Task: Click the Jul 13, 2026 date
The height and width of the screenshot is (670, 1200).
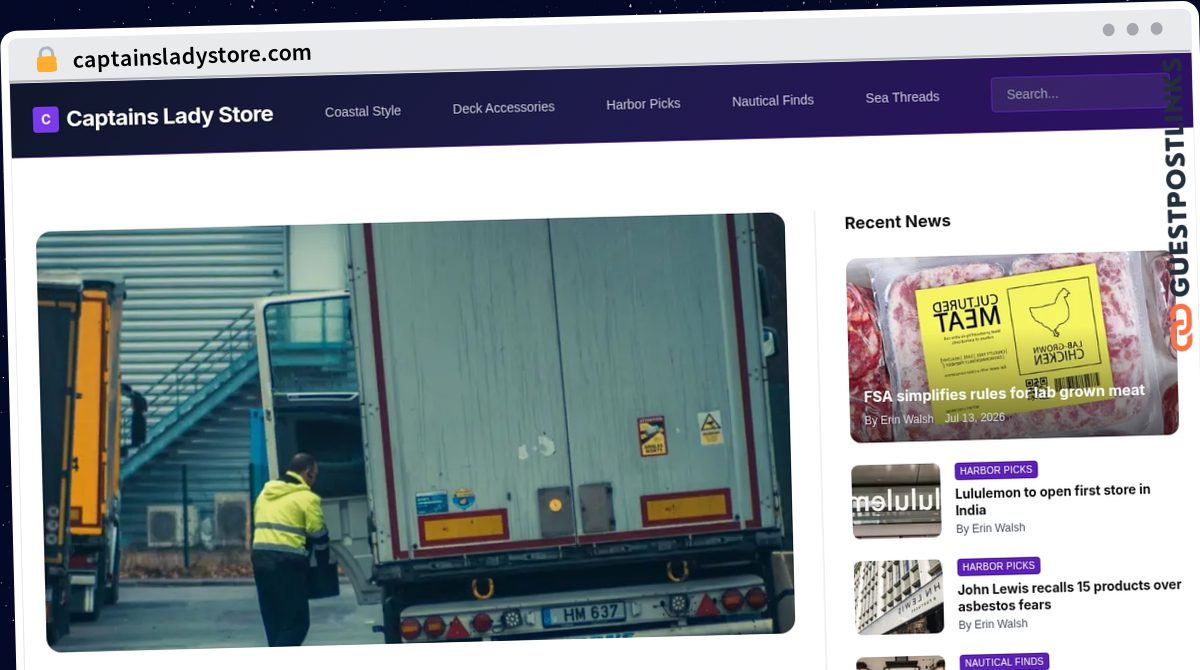Action: (975, 417)
